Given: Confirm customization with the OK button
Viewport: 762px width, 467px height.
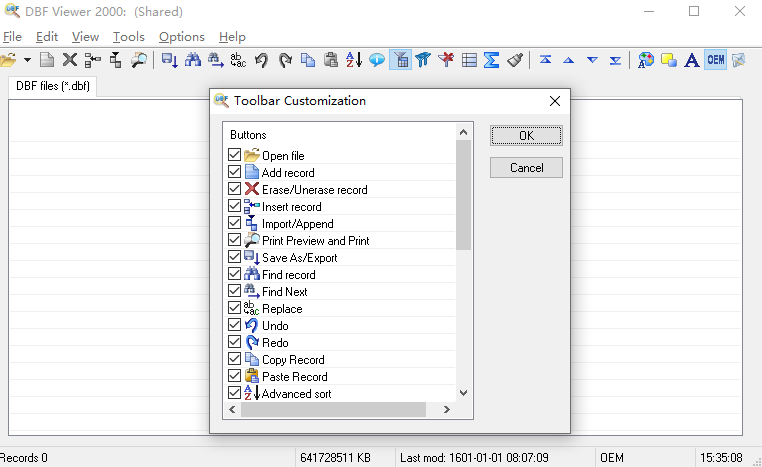Looking at the screenshot, I should [x=526, y=136].
